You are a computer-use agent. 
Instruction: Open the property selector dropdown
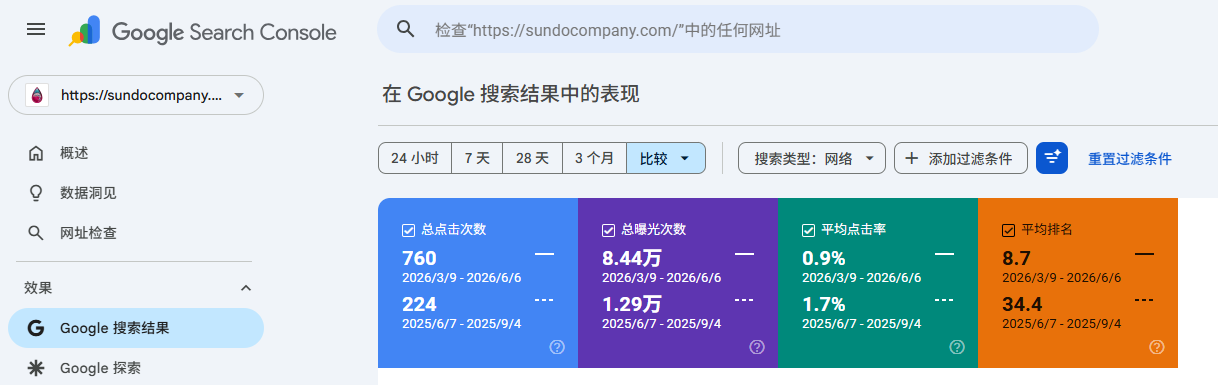[x=136, y=96]
